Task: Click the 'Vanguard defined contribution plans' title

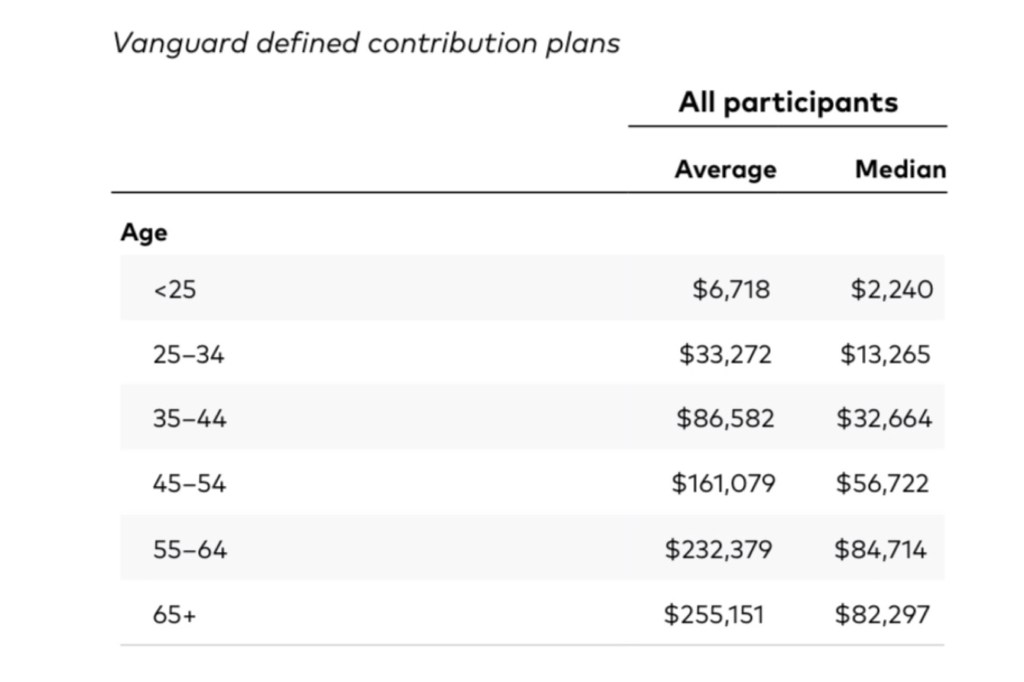Action: pos(366,44)
